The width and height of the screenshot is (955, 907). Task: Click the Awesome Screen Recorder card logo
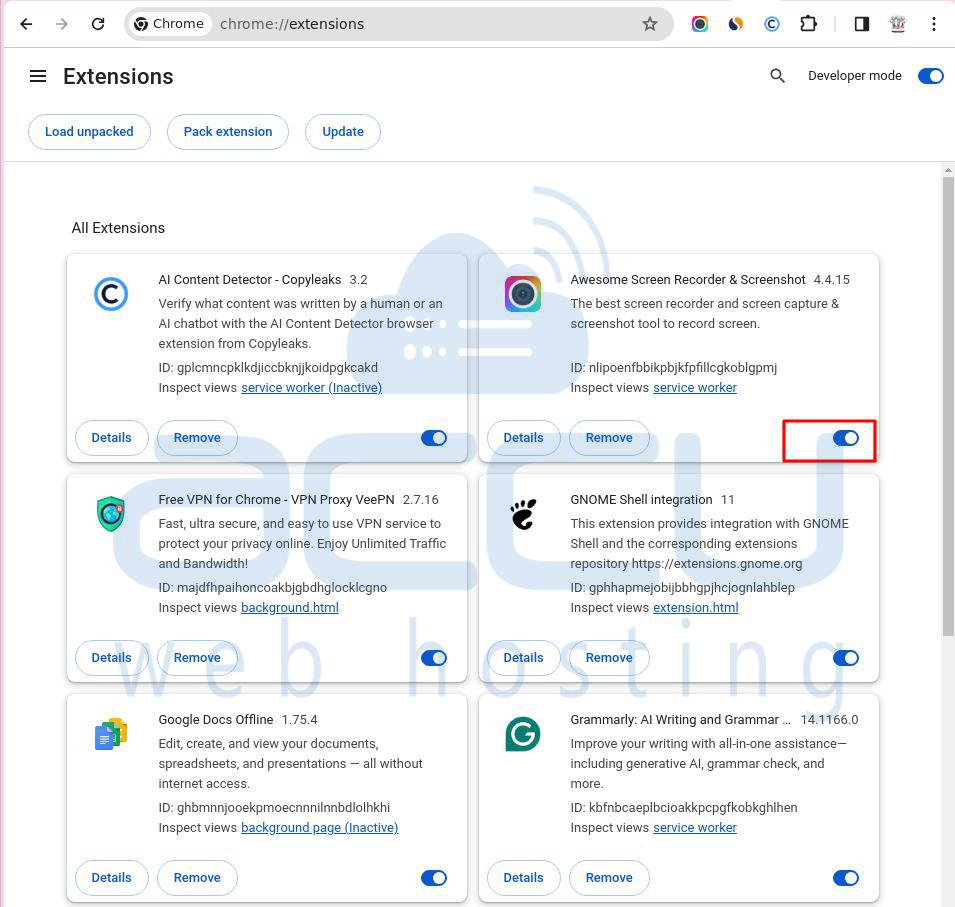pos(523,294)
